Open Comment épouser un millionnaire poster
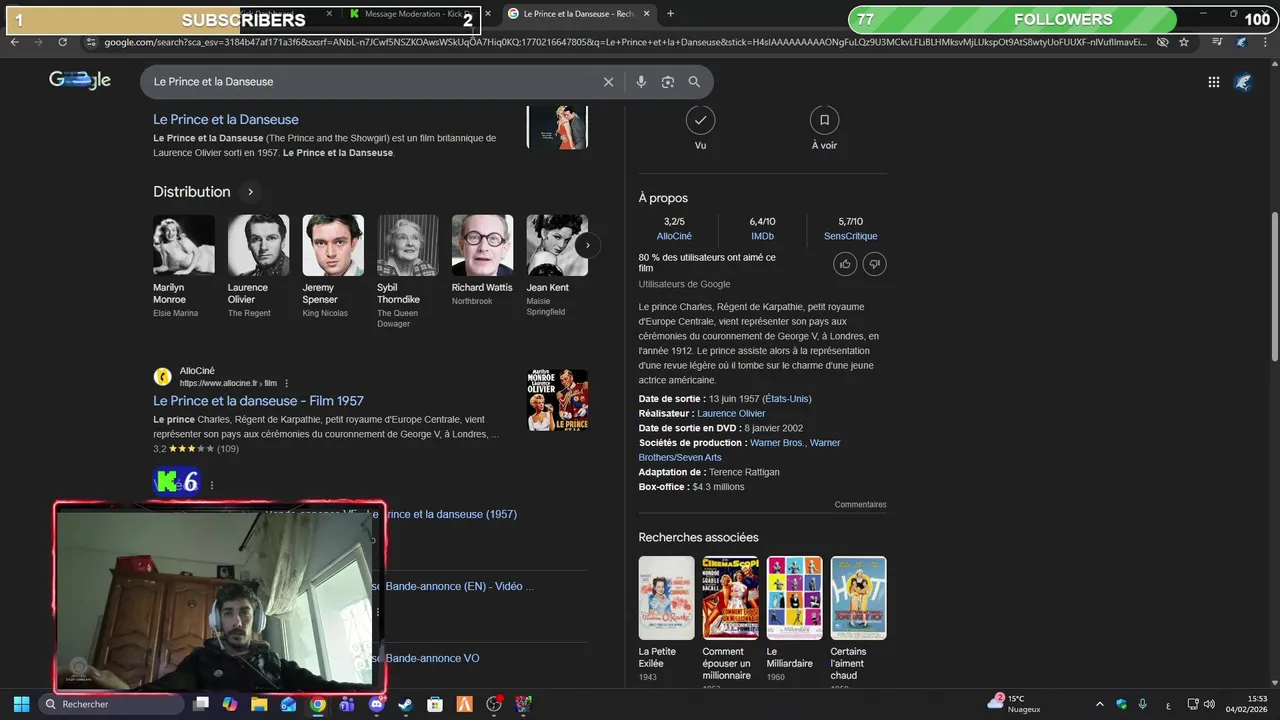Viewport: 1280px width, 720px height. tap(730, 598)
